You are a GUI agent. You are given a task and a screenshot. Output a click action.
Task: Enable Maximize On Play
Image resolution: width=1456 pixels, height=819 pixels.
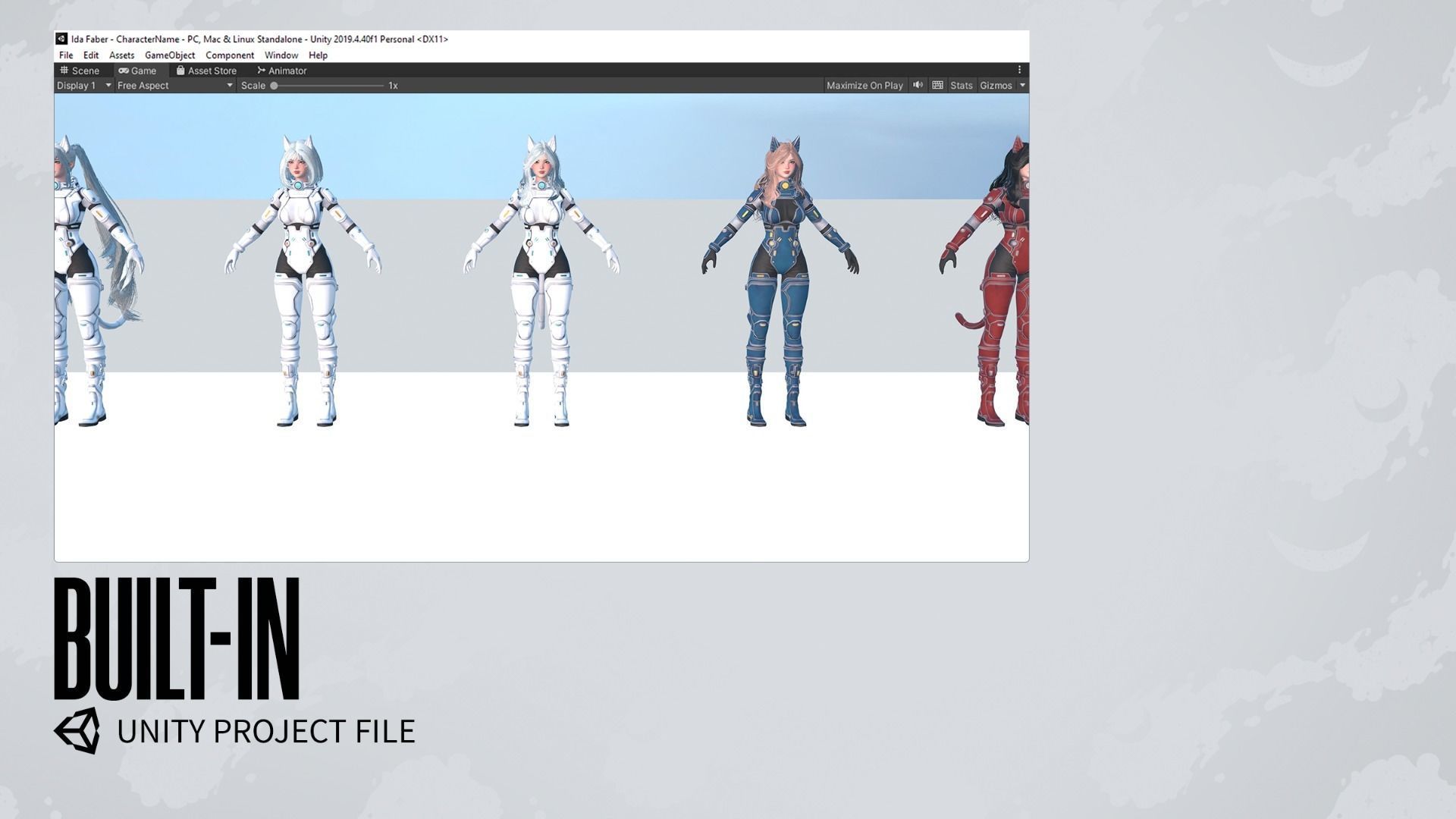coord(864,86)
